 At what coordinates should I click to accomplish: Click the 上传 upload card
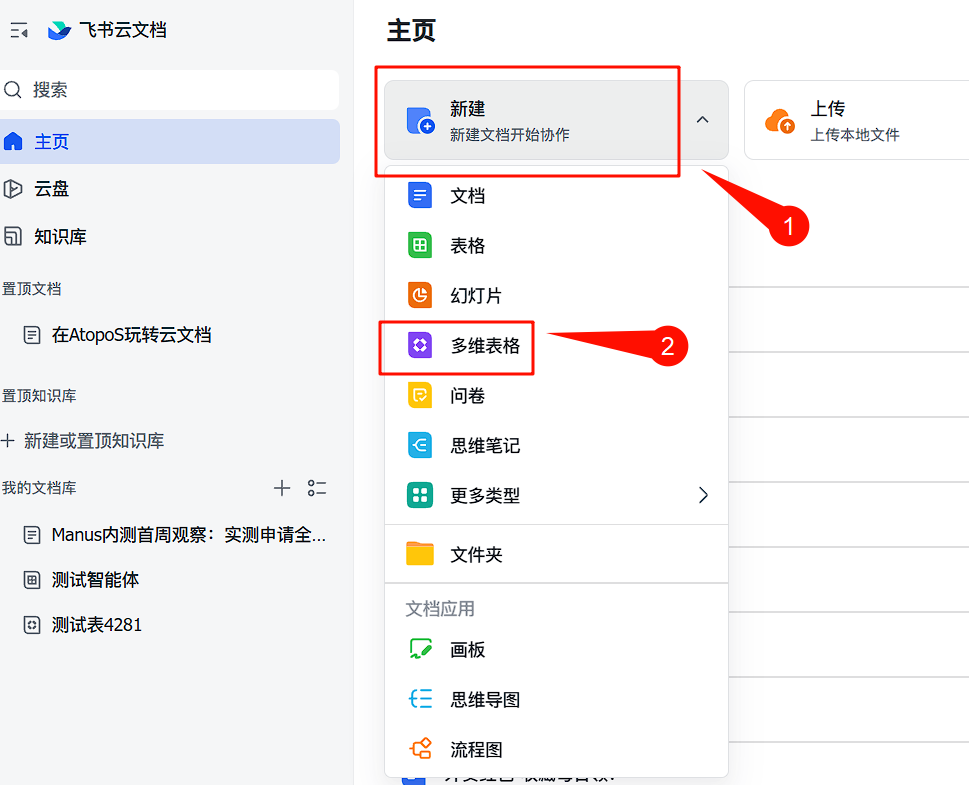click(857, 120)
